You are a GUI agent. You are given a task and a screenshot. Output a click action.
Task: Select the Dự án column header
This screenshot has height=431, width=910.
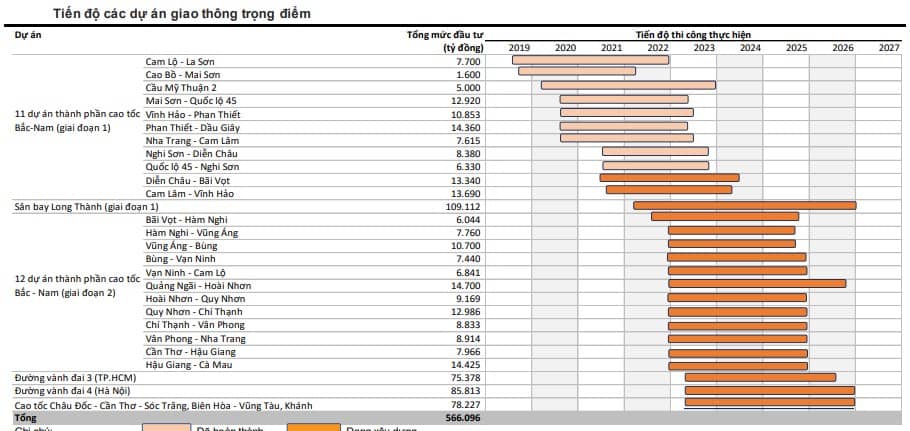[27, 34]
